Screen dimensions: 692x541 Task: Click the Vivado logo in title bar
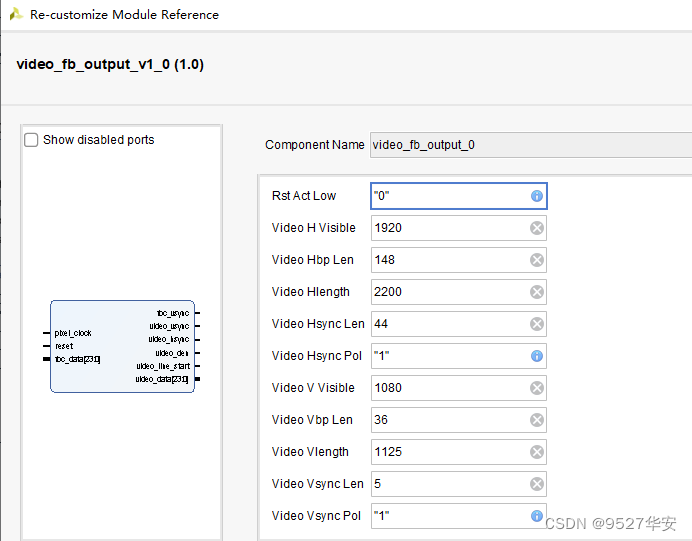16,14
